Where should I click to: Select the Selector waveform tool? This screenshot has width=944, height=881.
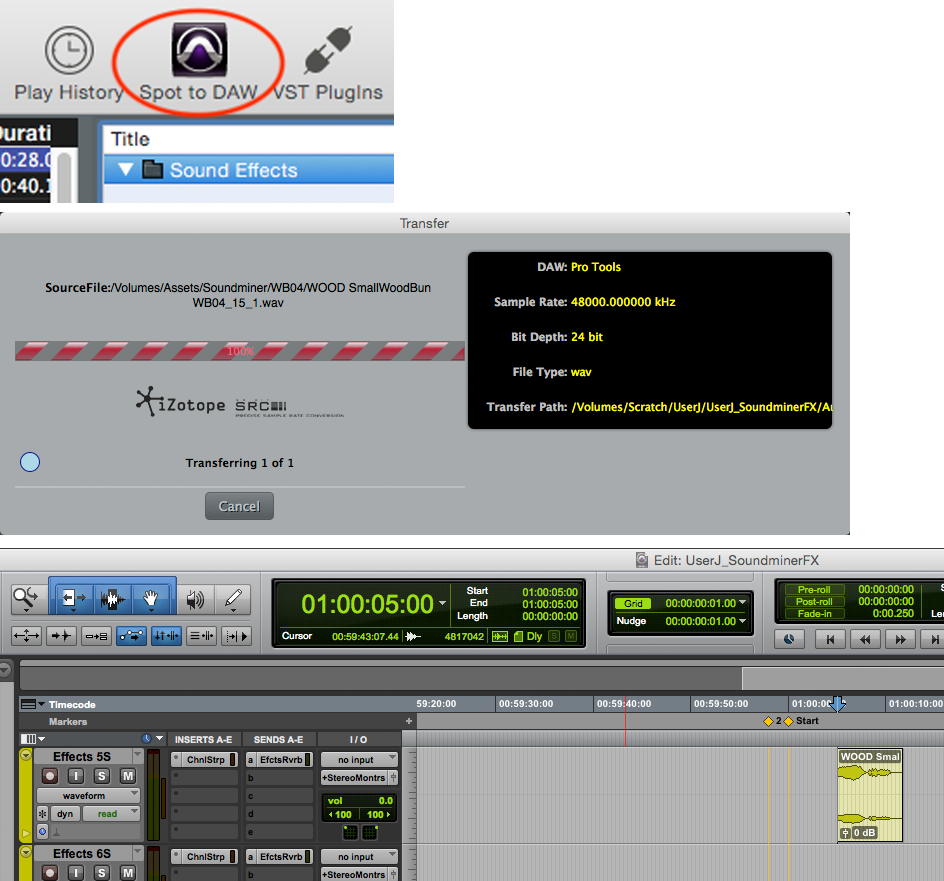pyautogui.click(x=113, y=599)
